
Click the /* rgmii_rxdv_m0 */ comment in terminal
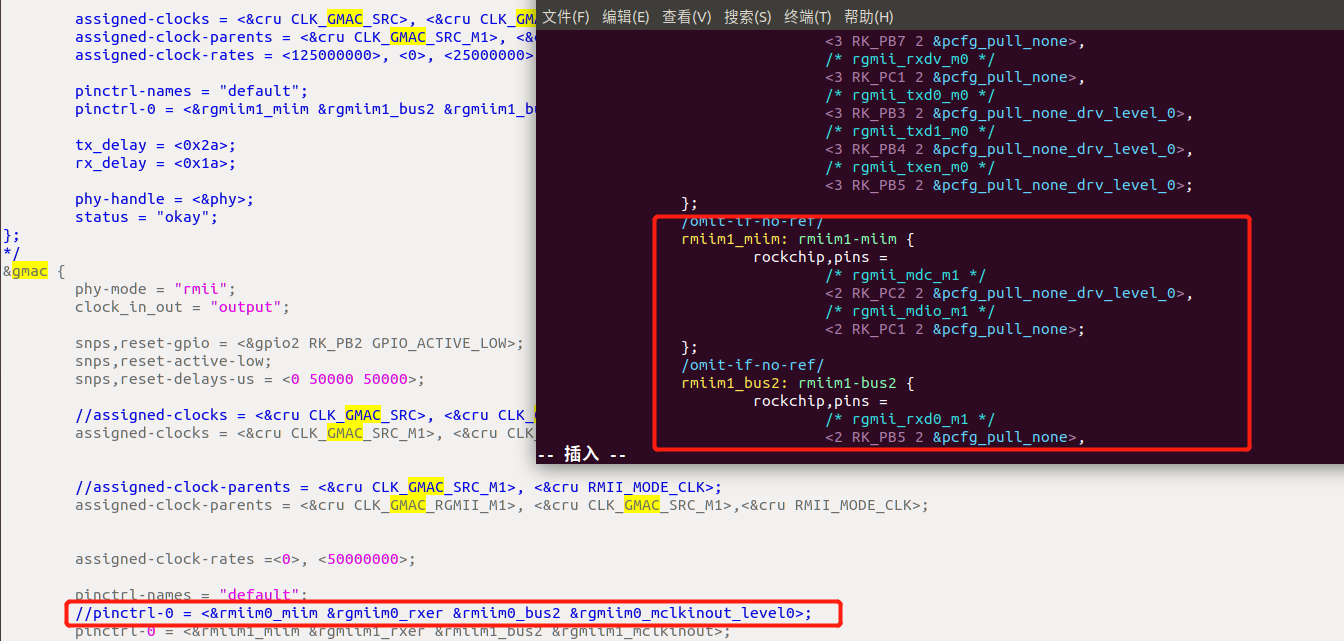click(x=910, y=59)
